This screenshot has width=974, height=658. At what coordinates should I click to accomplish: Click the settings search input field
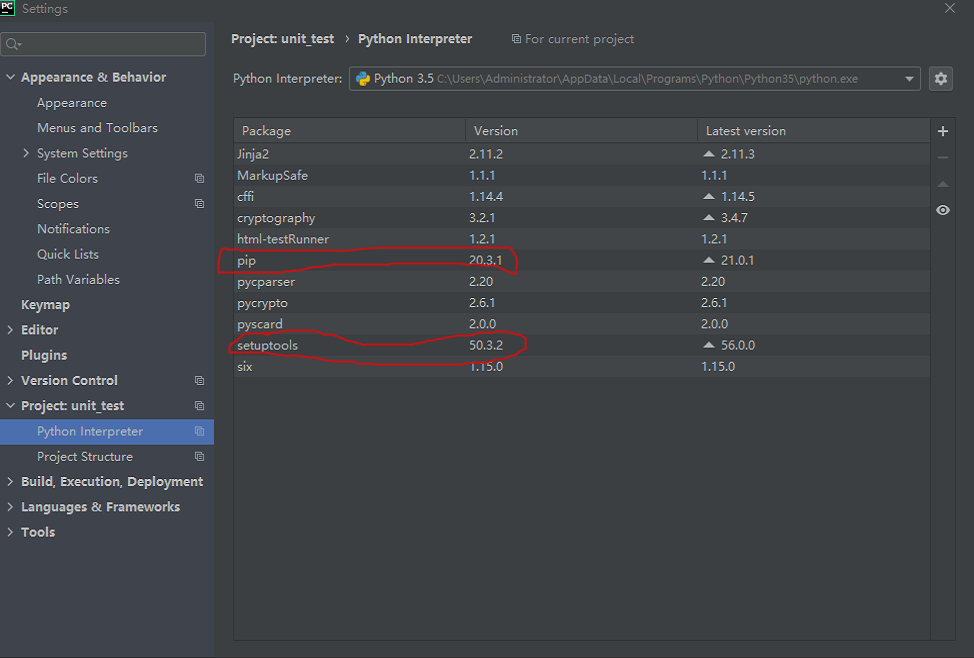103,44
